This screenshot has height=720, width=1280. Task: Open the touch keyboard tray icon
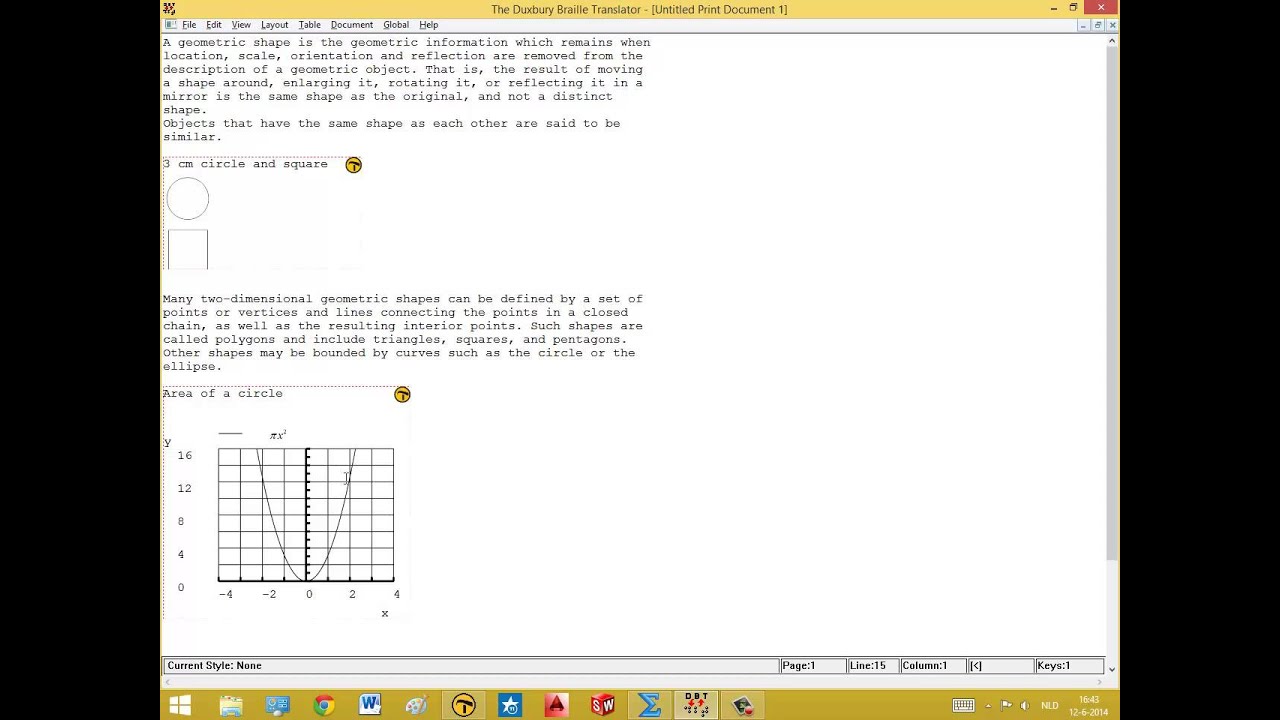click(963, 705)
